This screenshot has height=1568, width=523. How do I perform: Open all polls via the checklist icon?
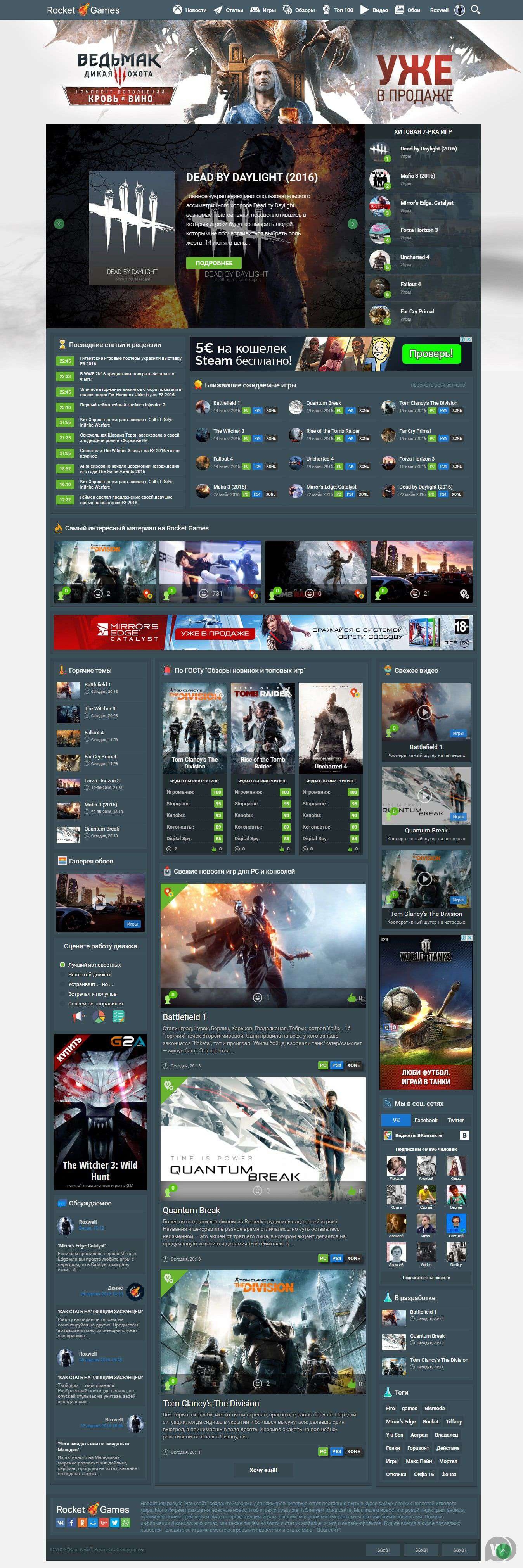pos(119,1016)
